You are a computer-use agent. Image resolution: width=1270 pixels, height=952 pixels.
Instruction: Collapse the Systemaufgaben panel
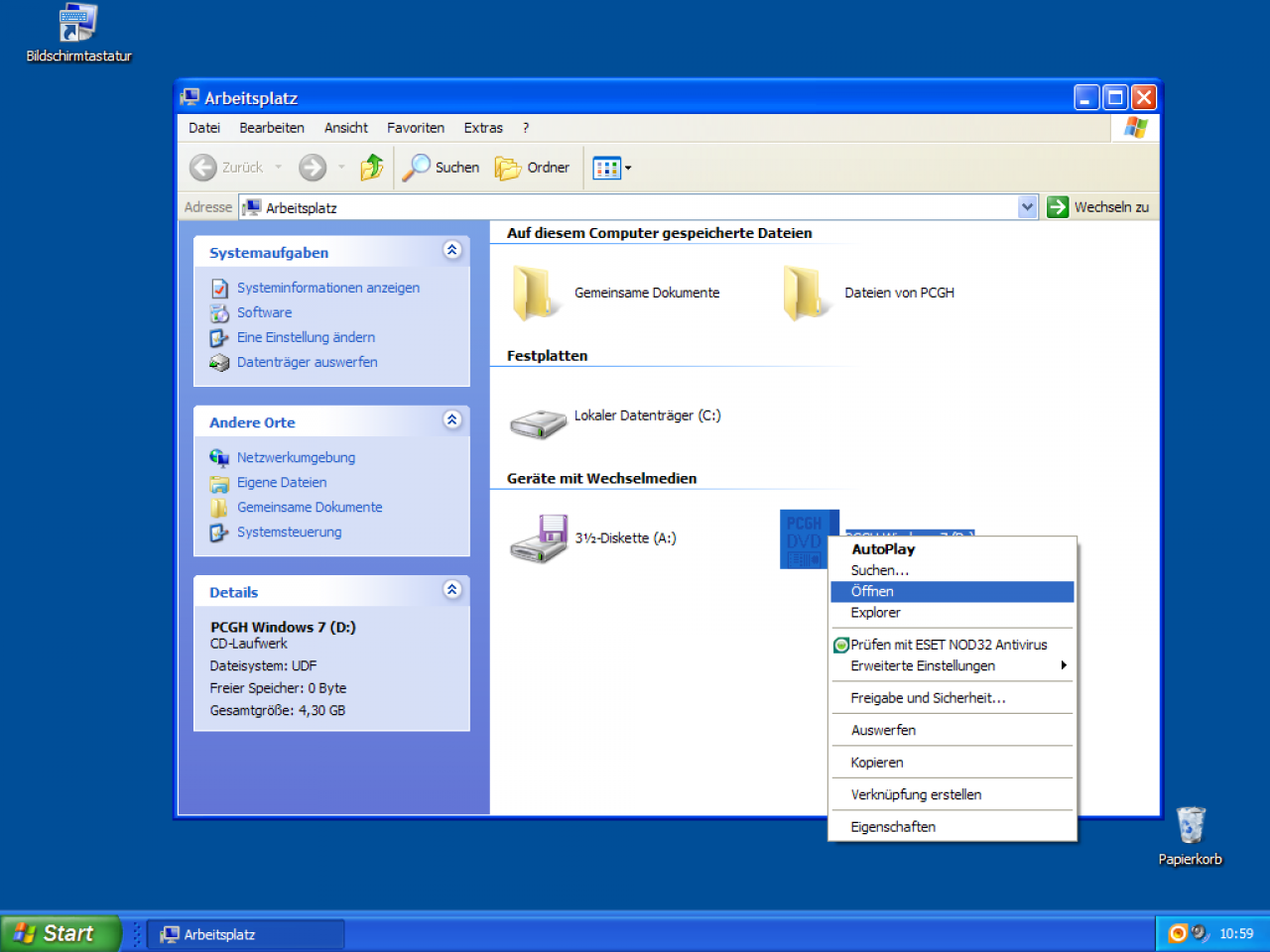452,250
